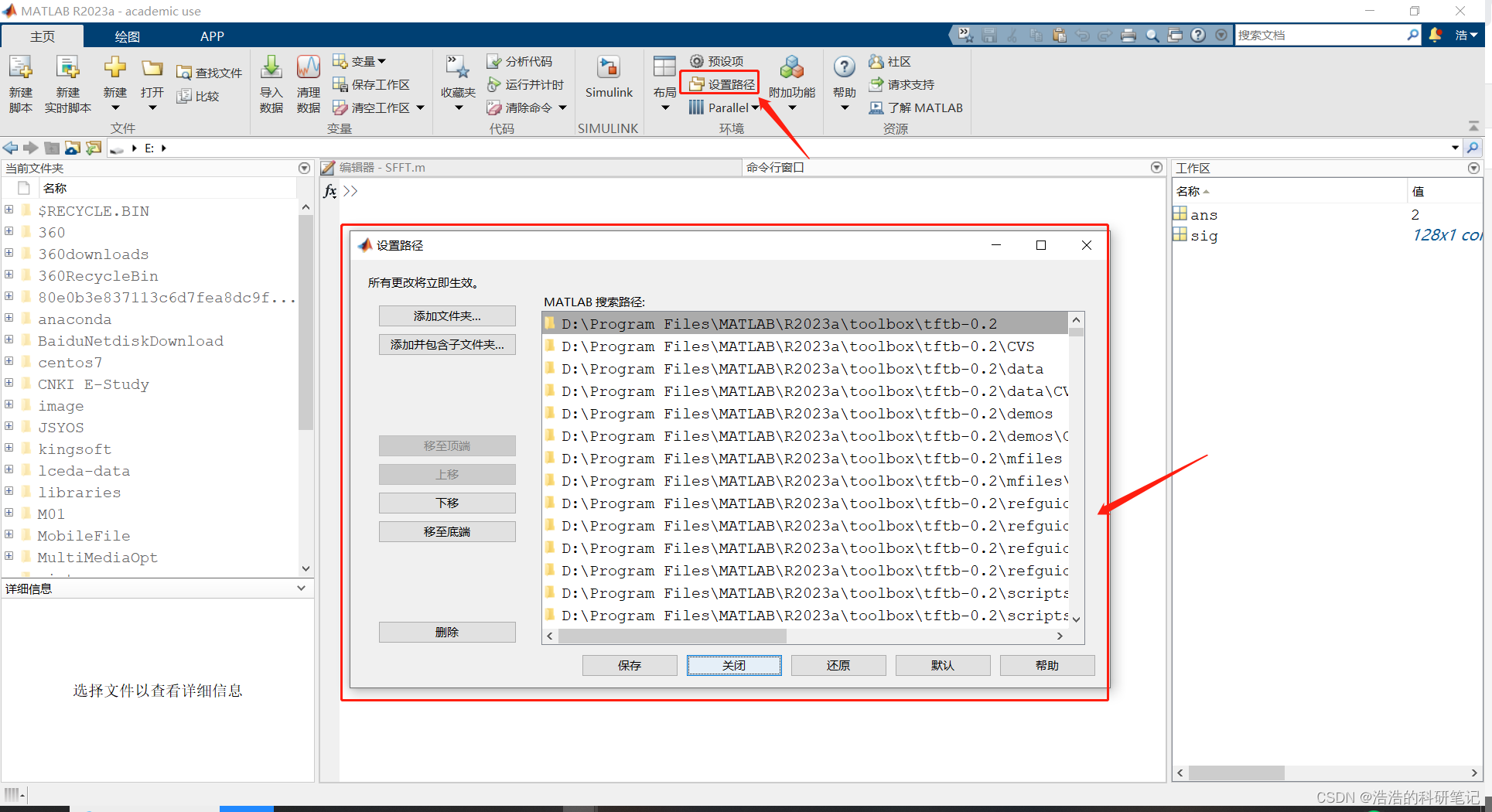This screenshot has width=1492, height=812.
Task: Click the yellow plus New (新建) icon
Action: [115, 68]
